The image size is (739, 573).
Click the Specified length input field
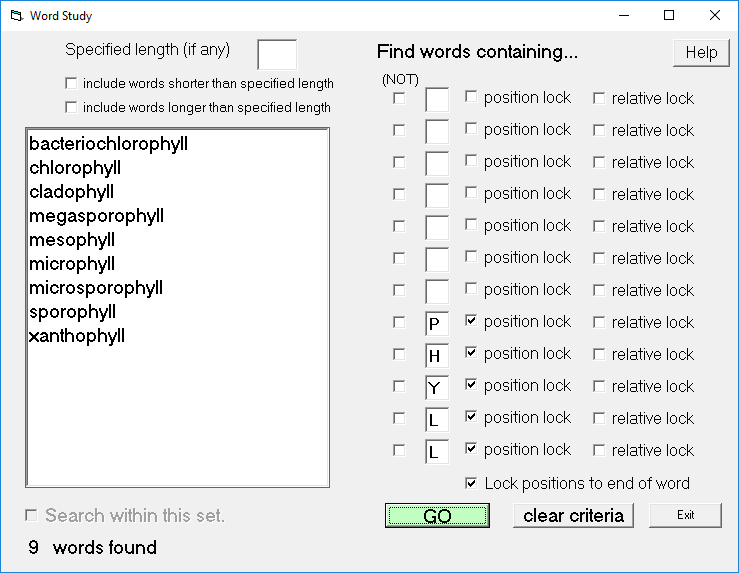coord(277,55)
